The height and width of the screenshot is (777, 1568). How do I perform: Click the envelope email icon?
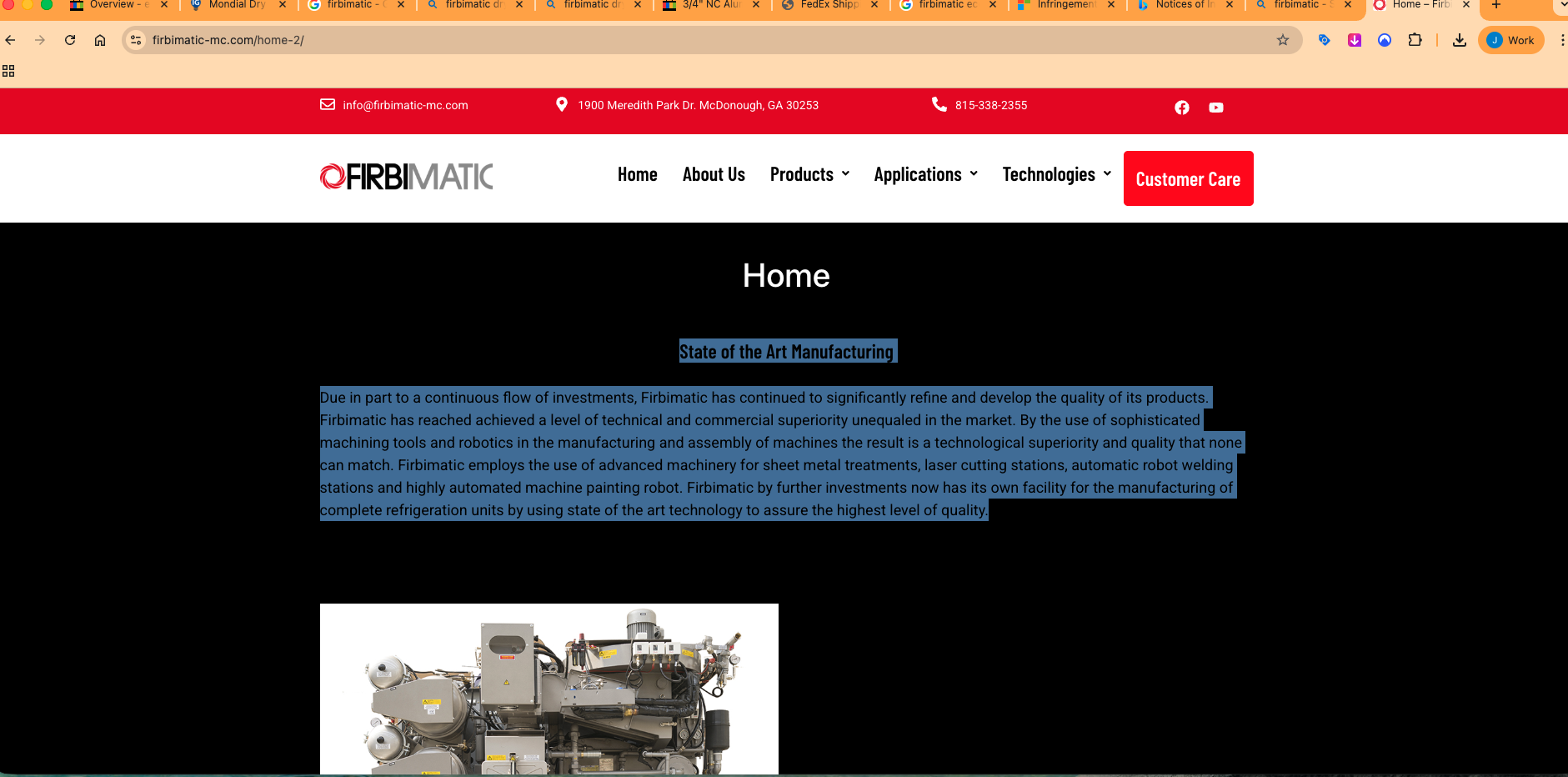pos(328,104)
